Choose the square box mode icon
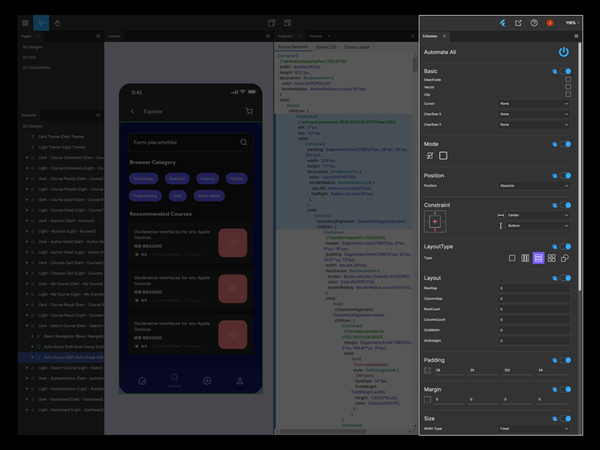Viewport: 600px width, 450px height. [443, 156]
